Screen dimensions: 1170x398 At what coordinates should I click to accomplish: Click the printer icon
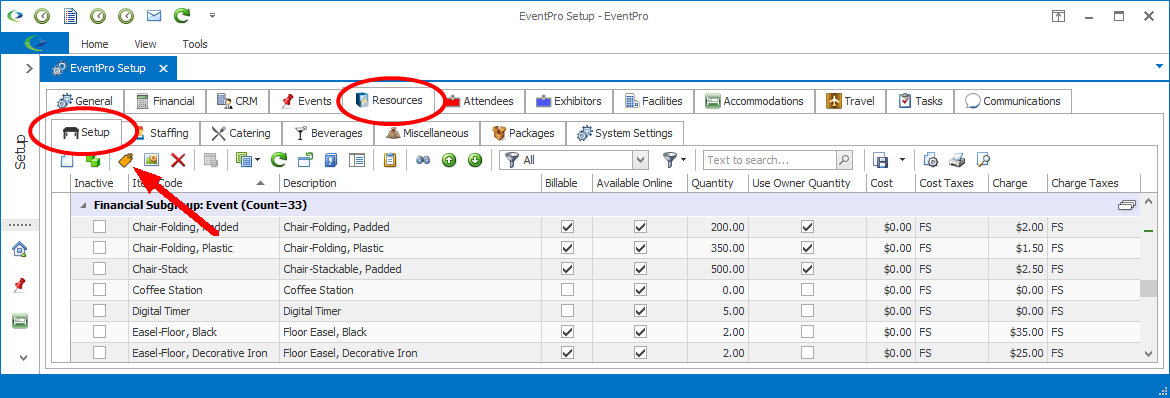(x=957, y=160)
